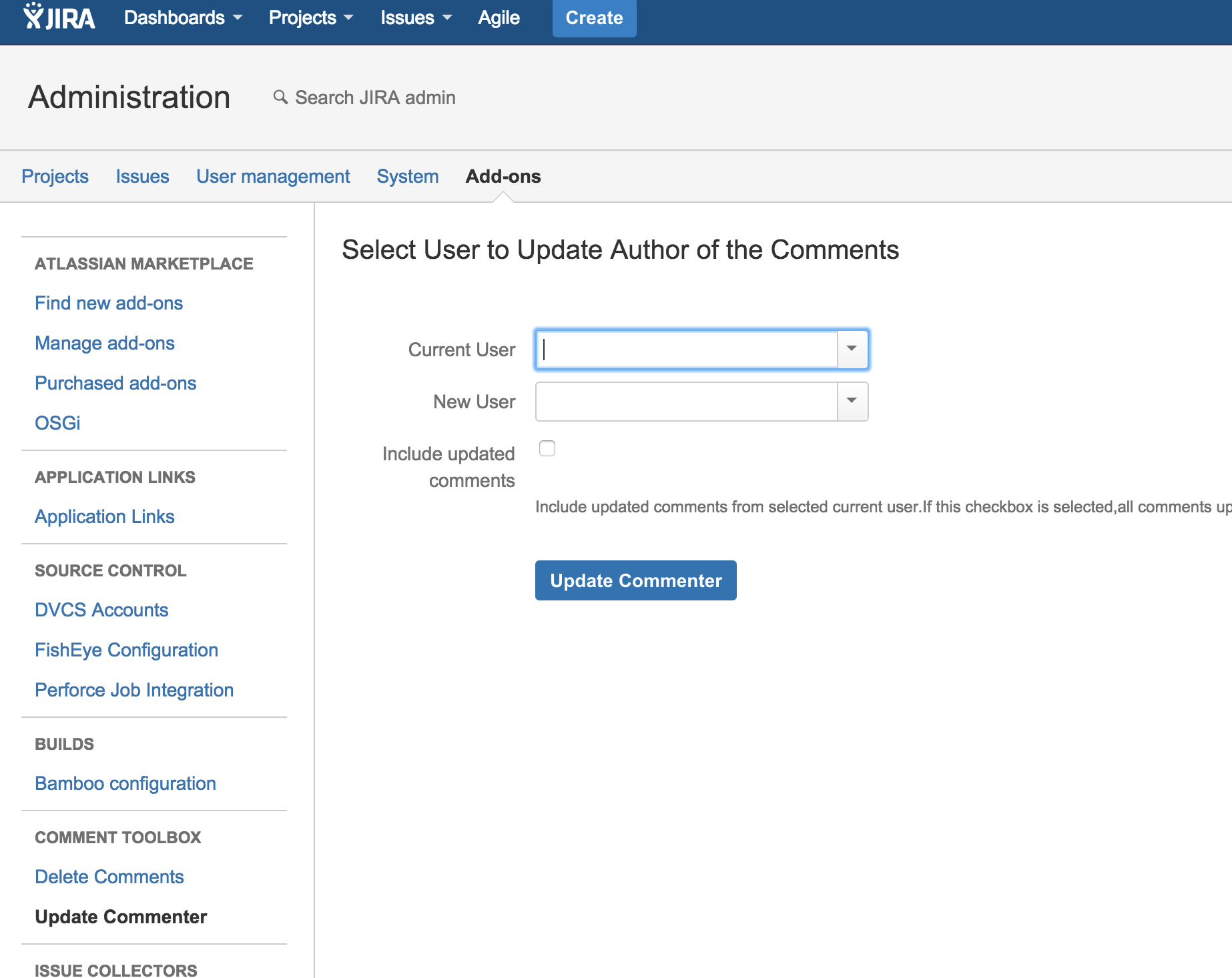Open the System tab
Image resolution: width=1232 pixels, height=978 pixels.
(x=408, y=176)
